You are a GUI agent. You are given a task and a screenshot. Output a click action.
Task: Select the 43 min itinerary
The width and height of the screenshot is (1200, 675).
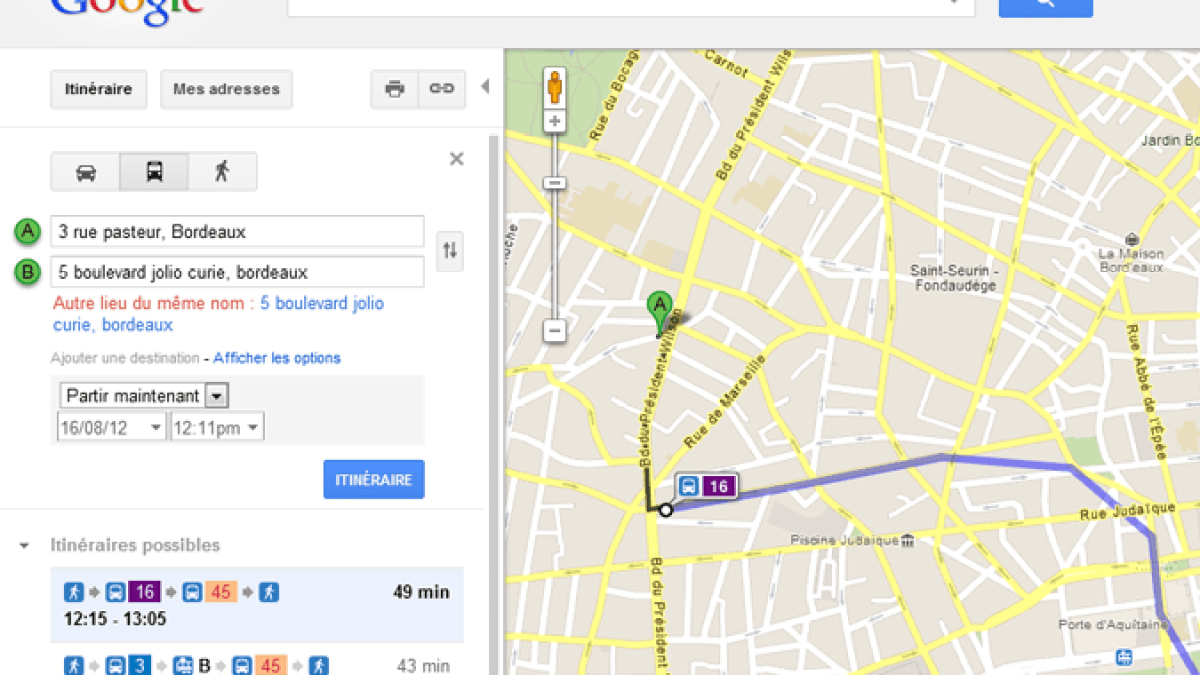pyautogui.click(x=257, y=662)
